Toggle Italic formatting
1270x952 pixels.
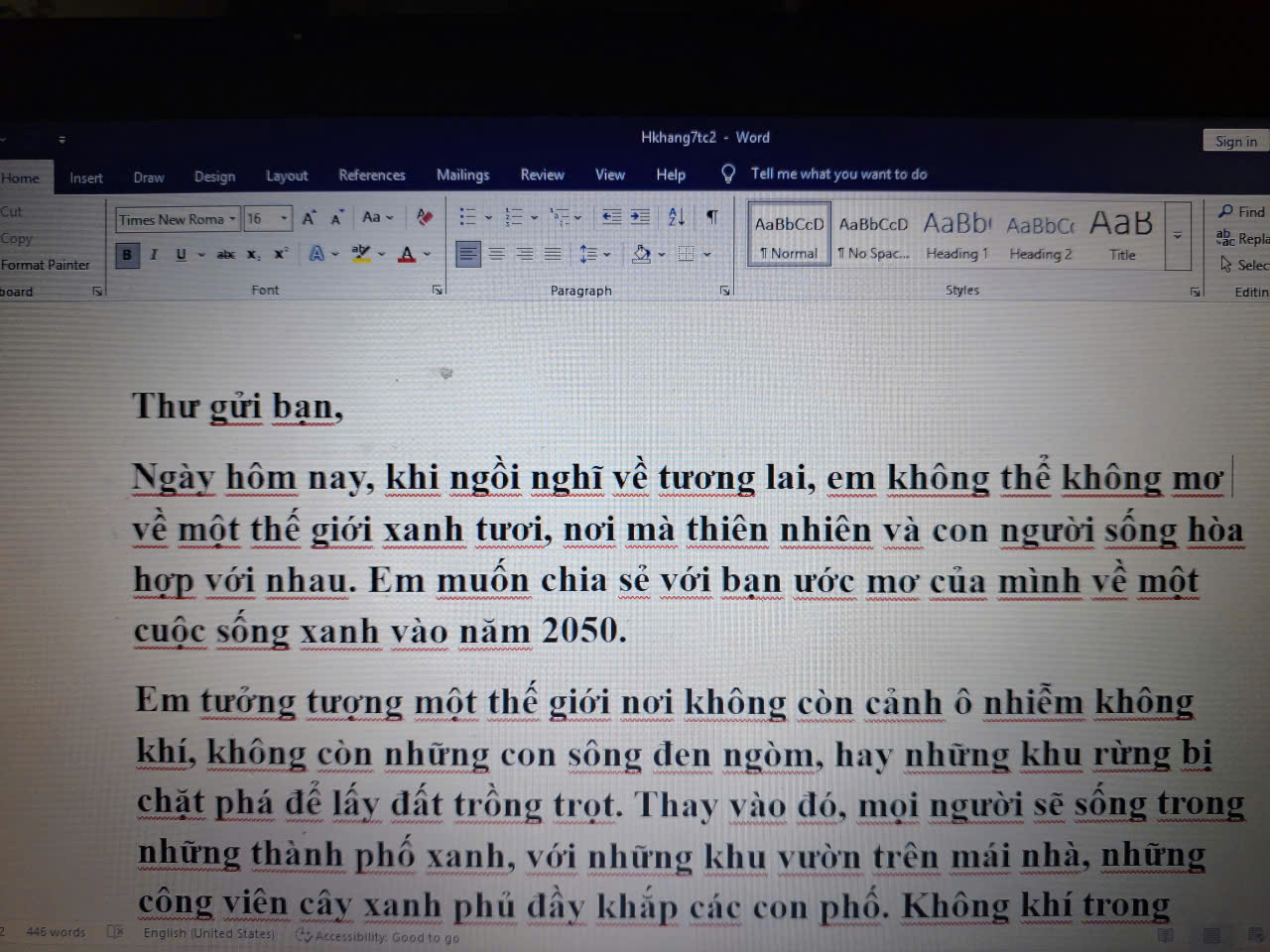[154, 255]
